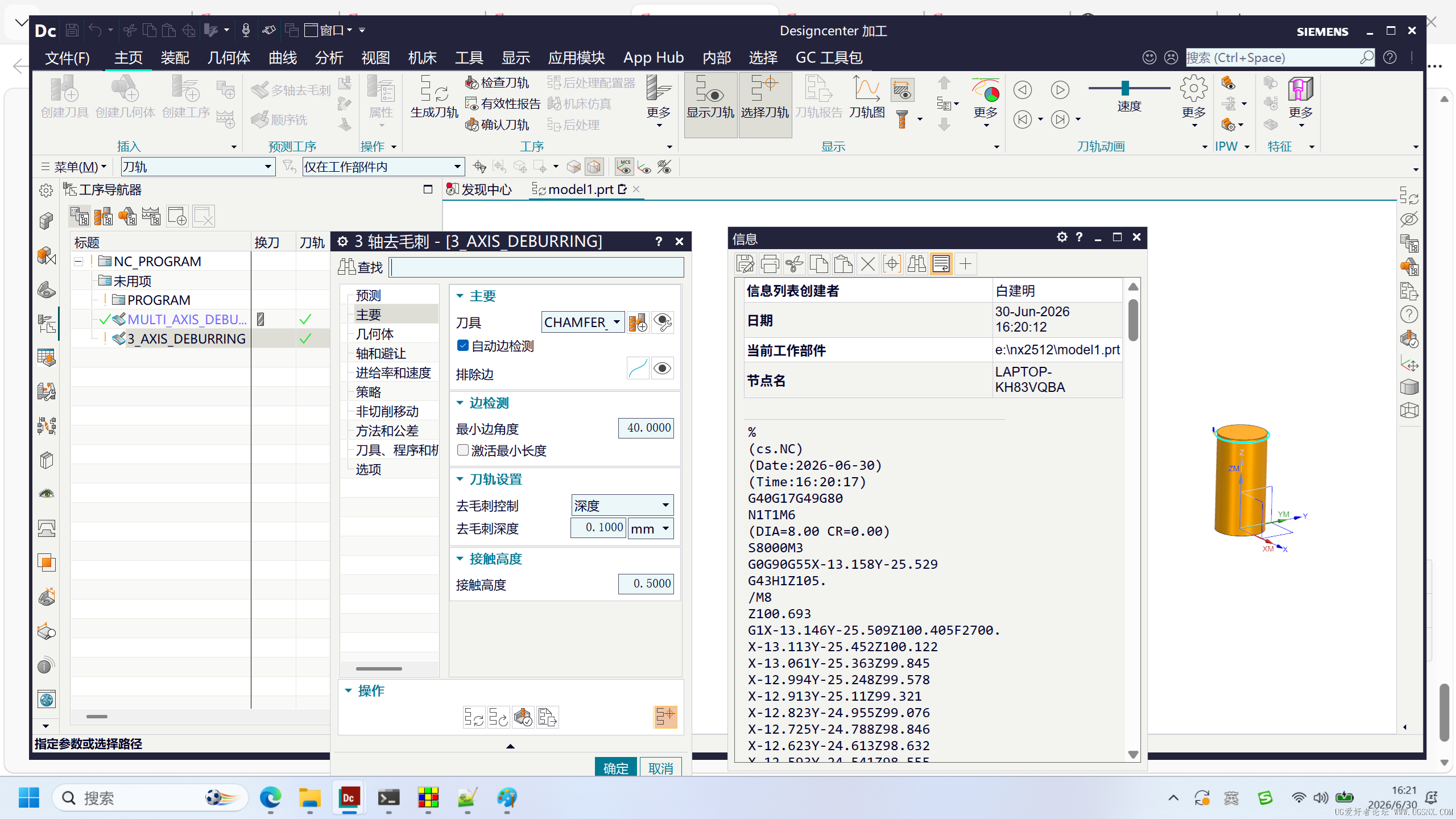Open the mm units dropdown
This screenshot has height=819, width=1456.
pyautogui.click(x=665, y=528)
